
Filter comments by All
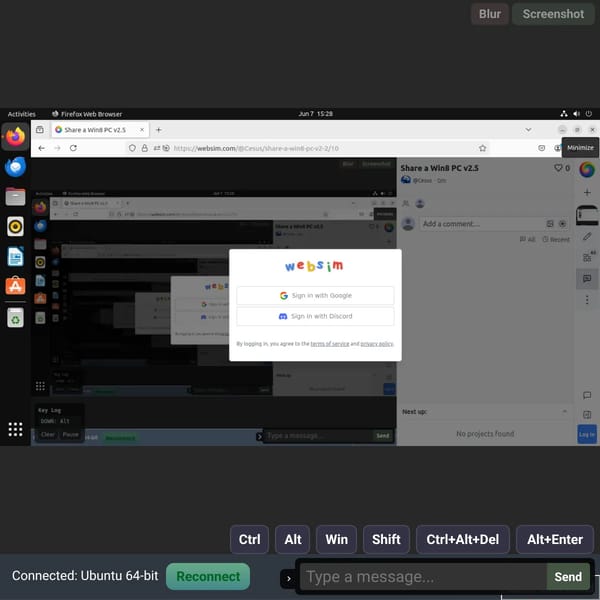[x=527, y=240]
